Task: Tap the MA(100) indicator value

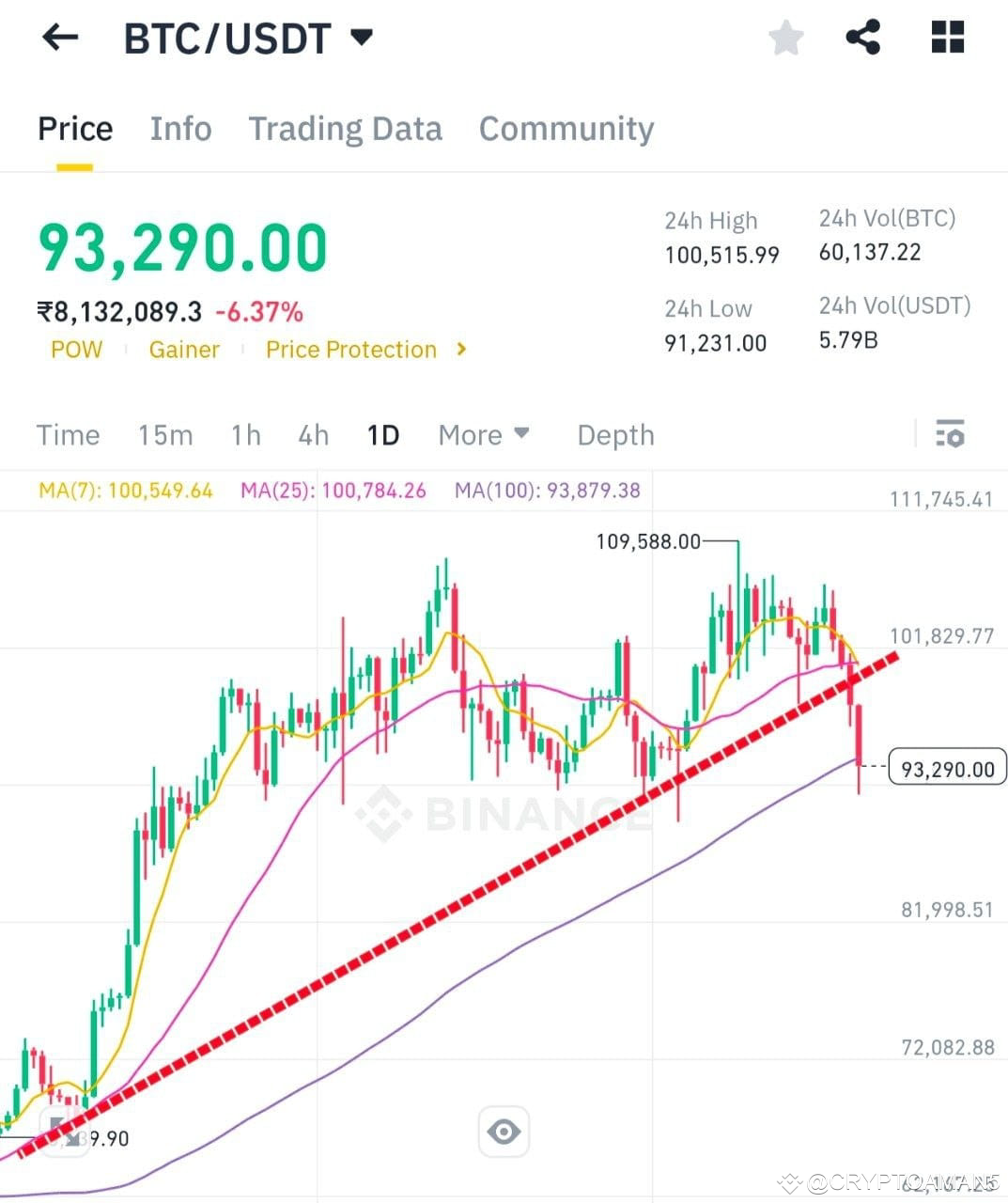Action: coord(548,491)
